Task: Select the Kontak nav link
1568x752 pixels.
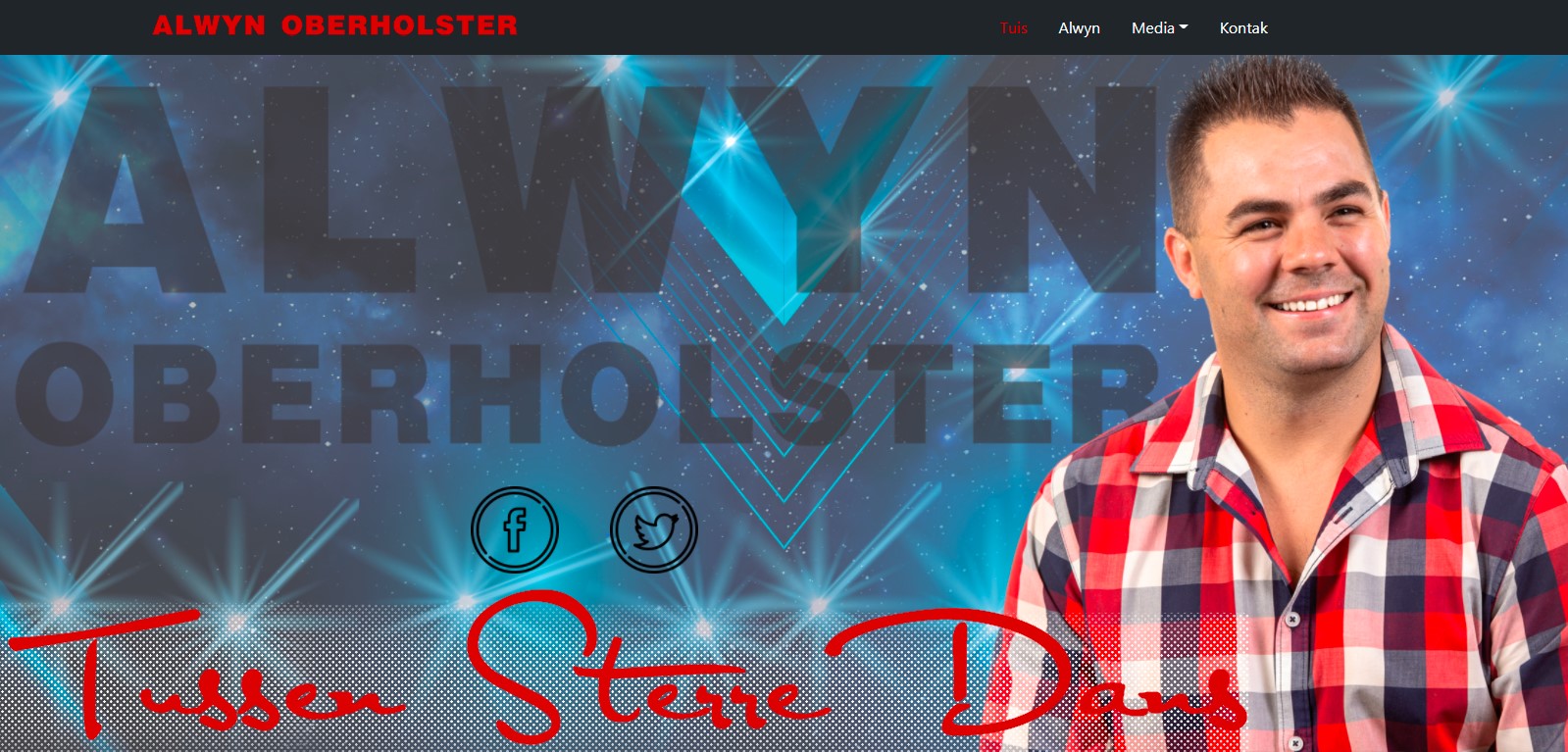Action: tap(1243, 28)
